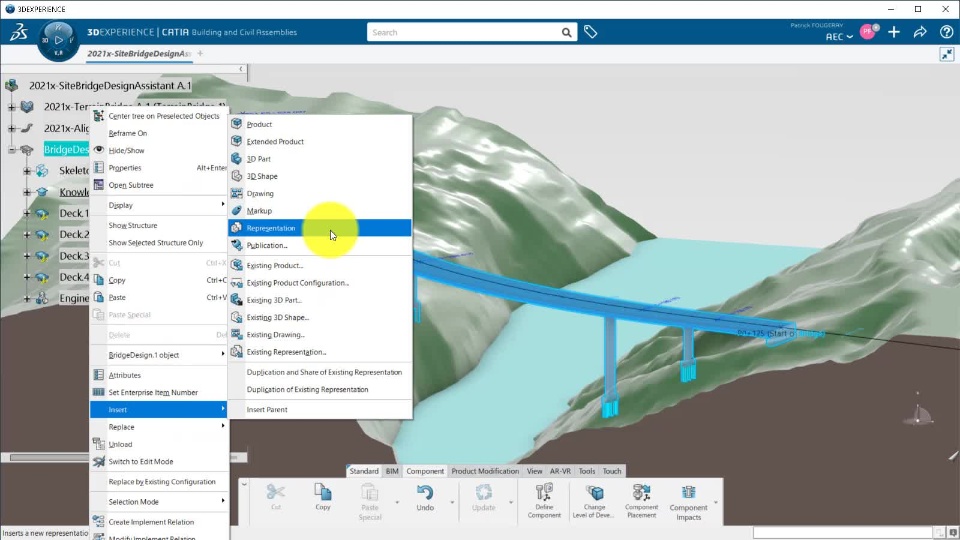The image size is (960, 540).
Task: Expand the Deck.2 tree node
Action: click(x=27, y=234)
